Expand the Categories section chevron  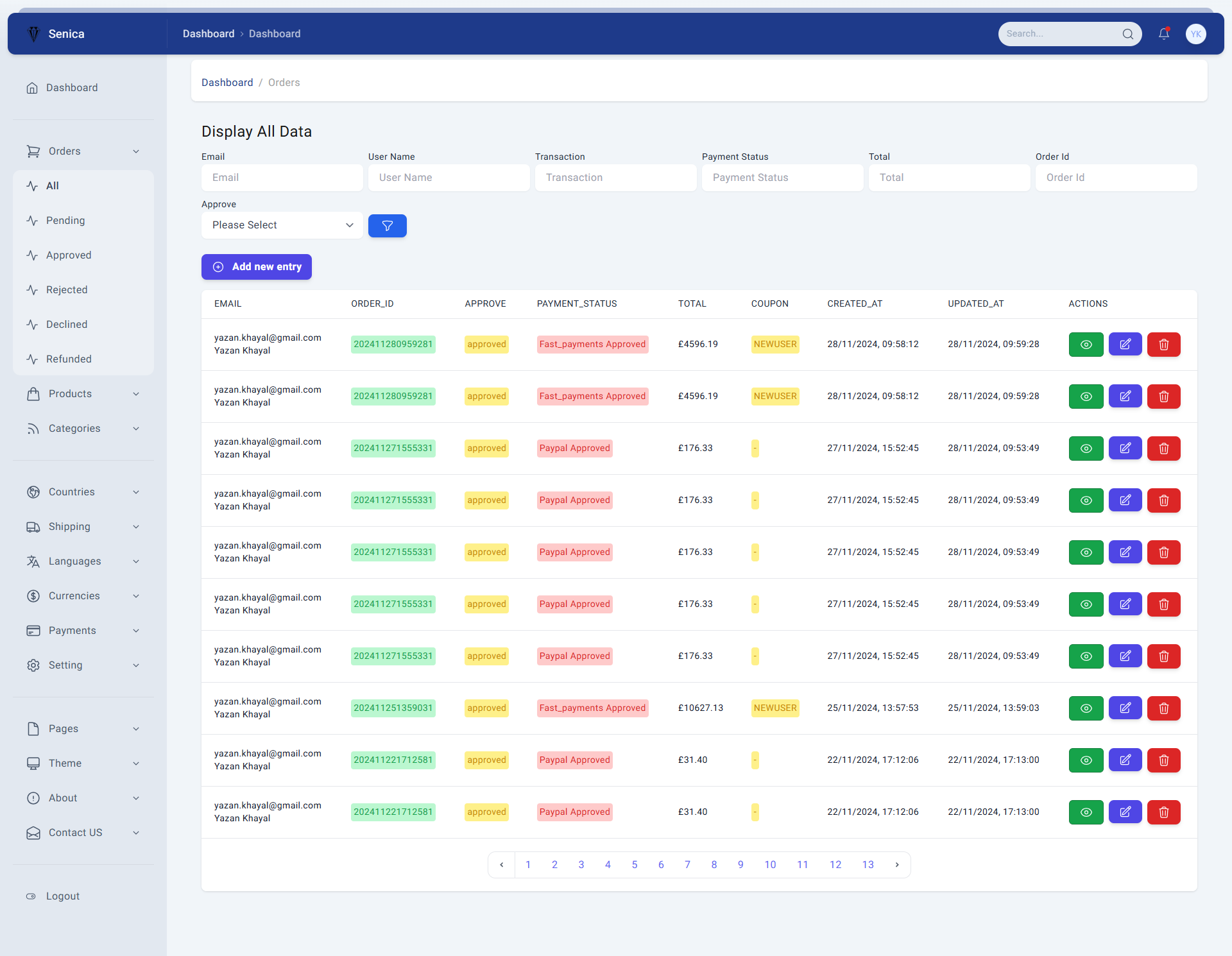tap(136, 429)
